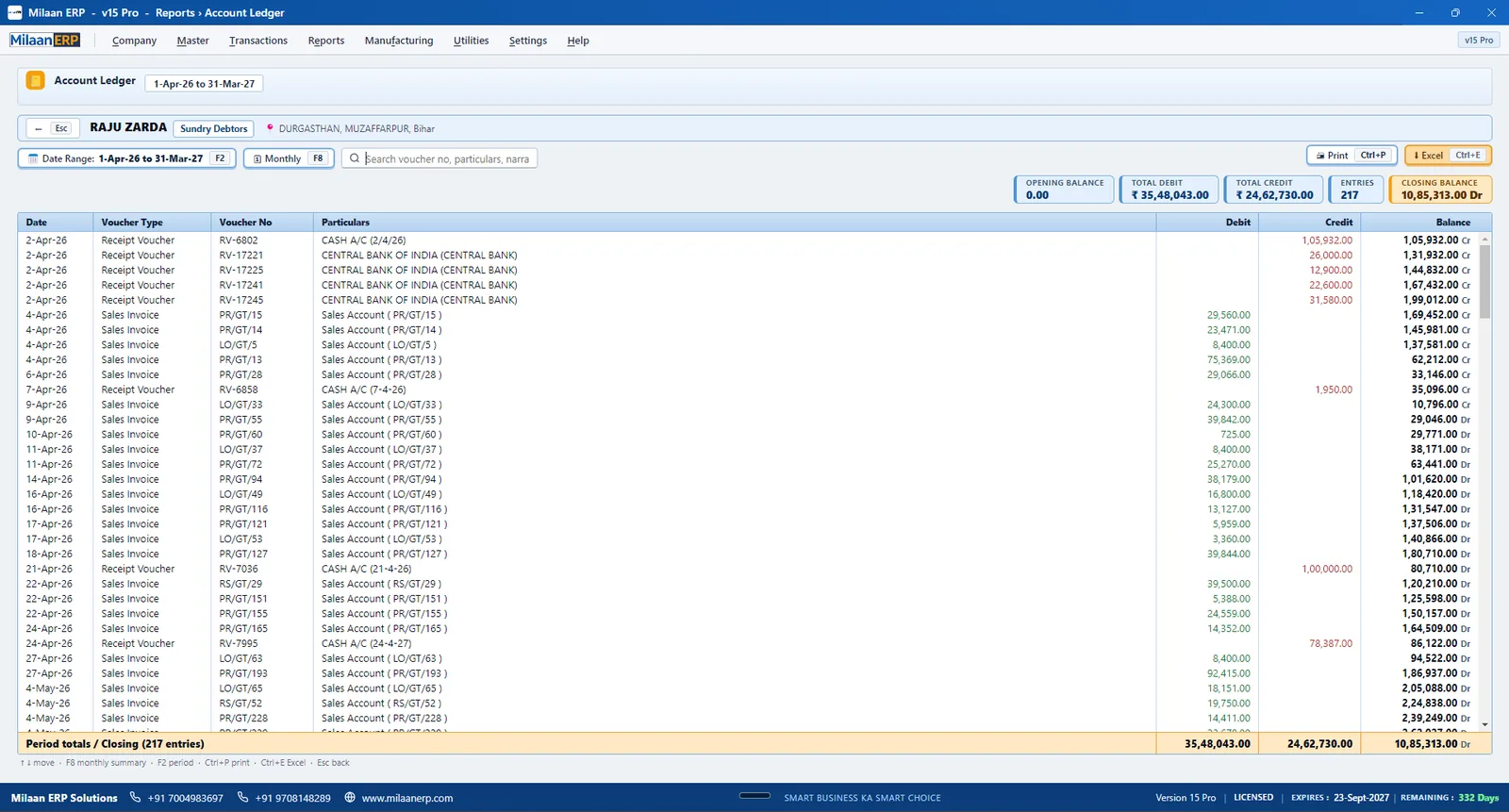This screenshot has width=1509, height=812.
Task: Open the Reports menu
Action: (326, 41)
